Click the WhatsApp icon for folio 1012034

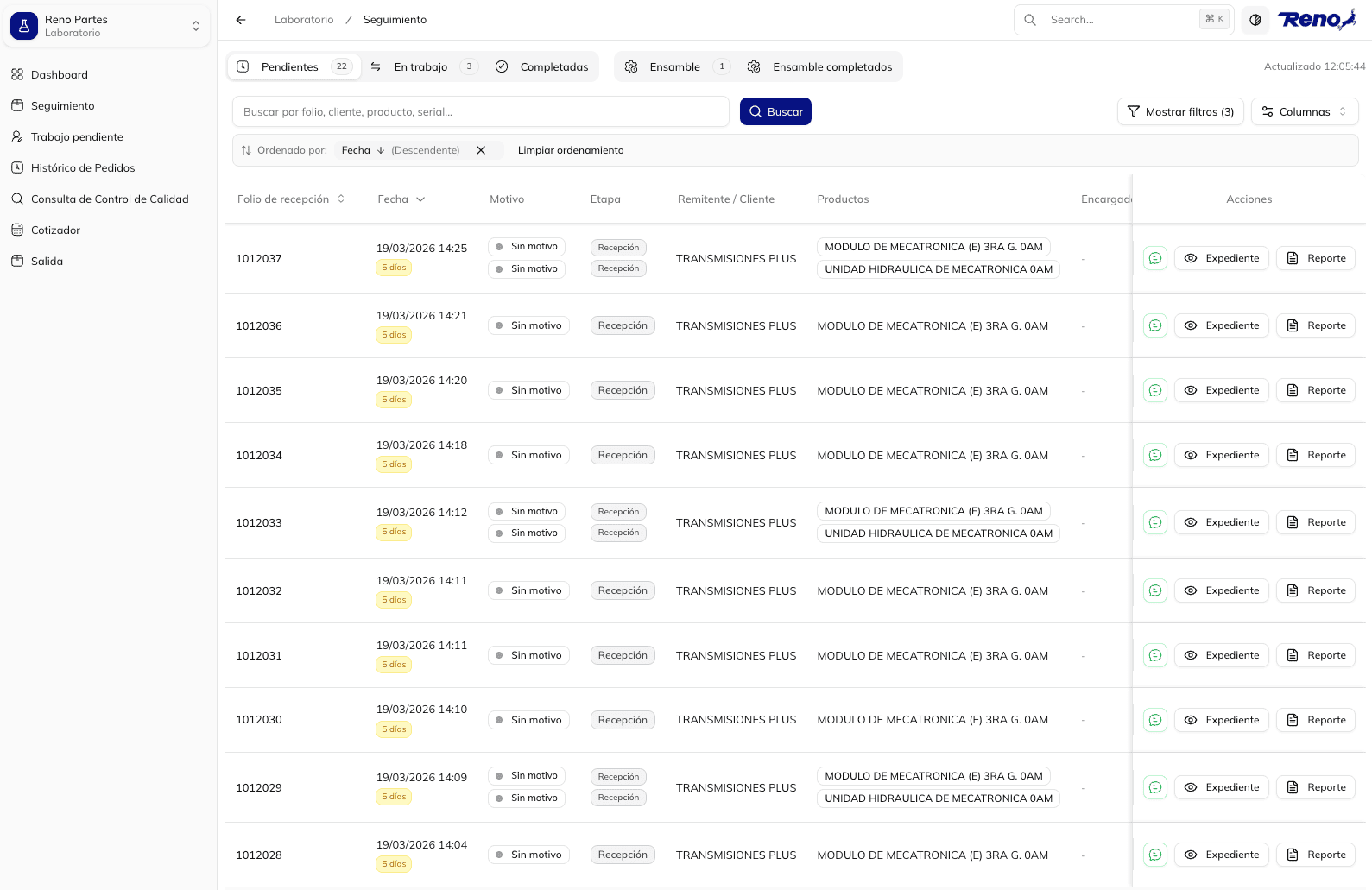[x=1154, y=455]
